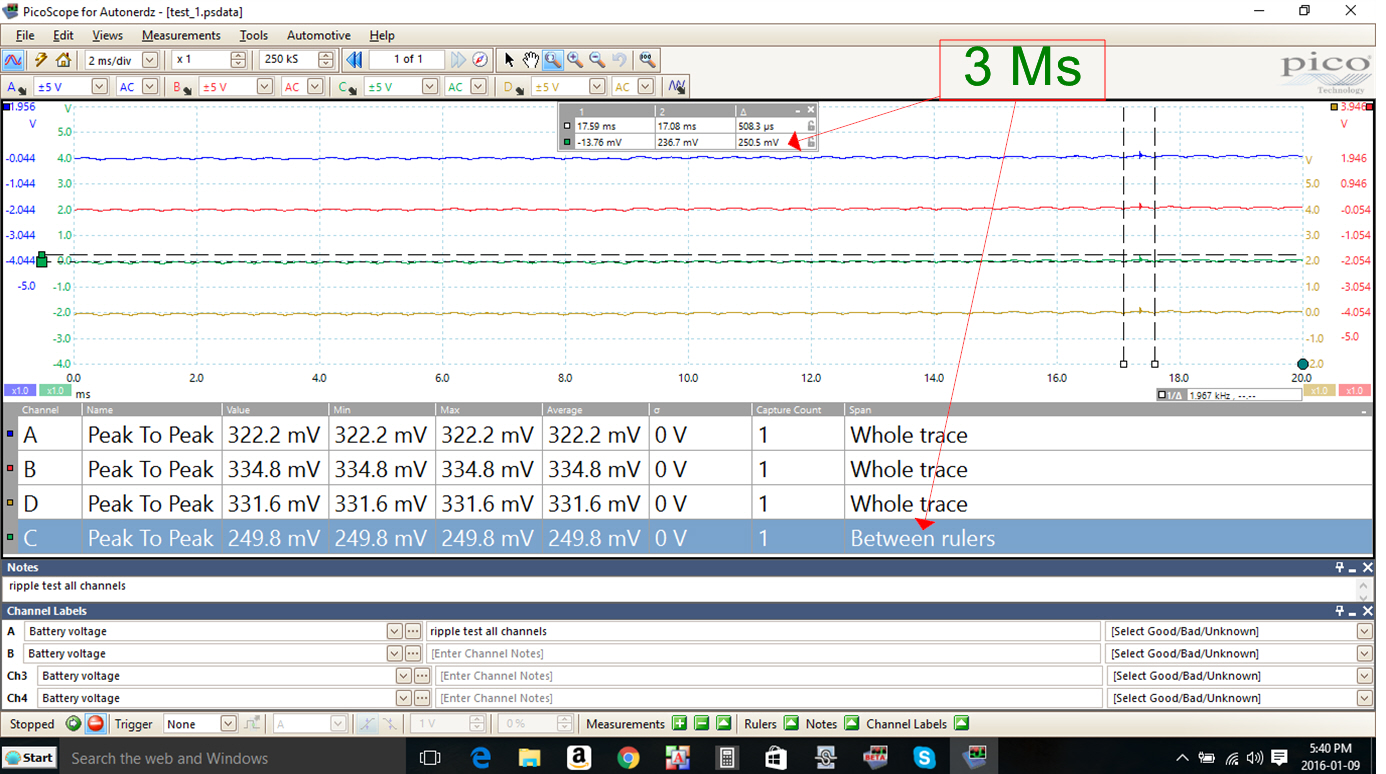Click the zoom out magnifier icon
Screen dimensions: 1386x774
(x=597, y=60)
